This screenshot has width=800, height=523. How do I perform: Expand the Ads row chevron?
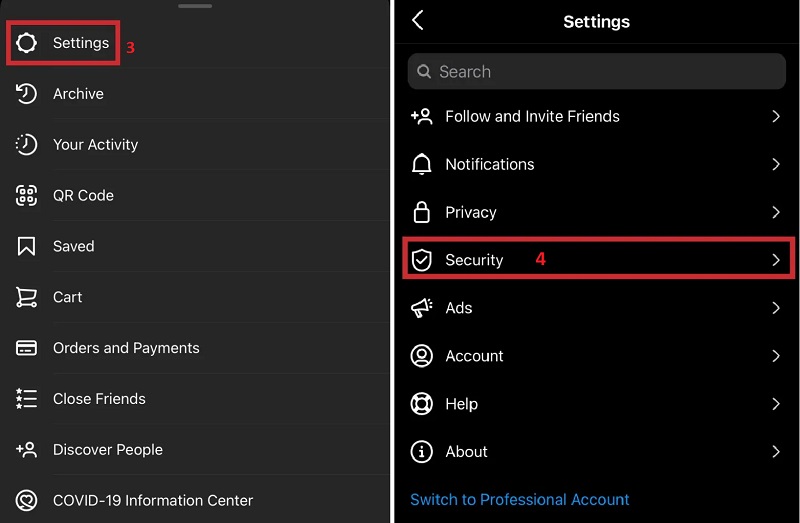[x=776, y=308]
